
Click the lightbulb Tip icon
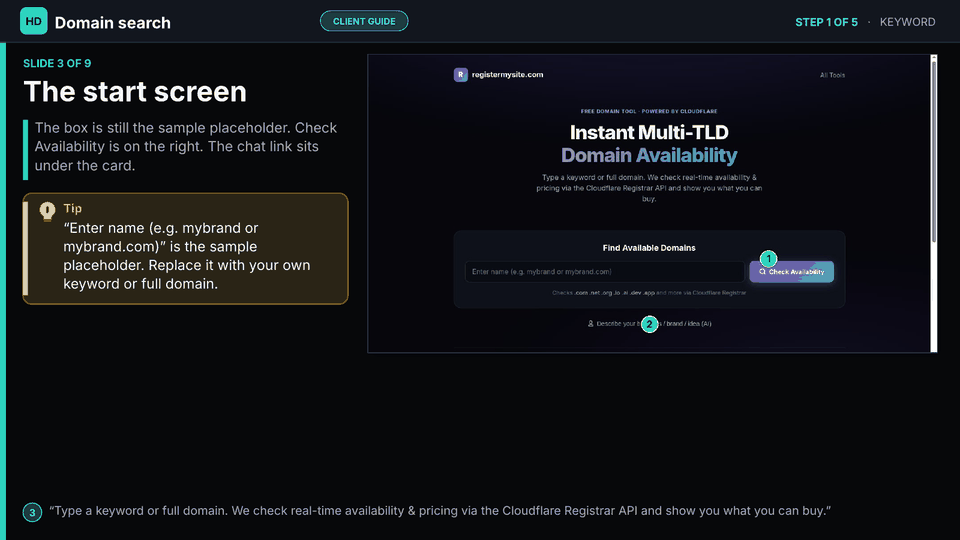(x=47, y=211)
